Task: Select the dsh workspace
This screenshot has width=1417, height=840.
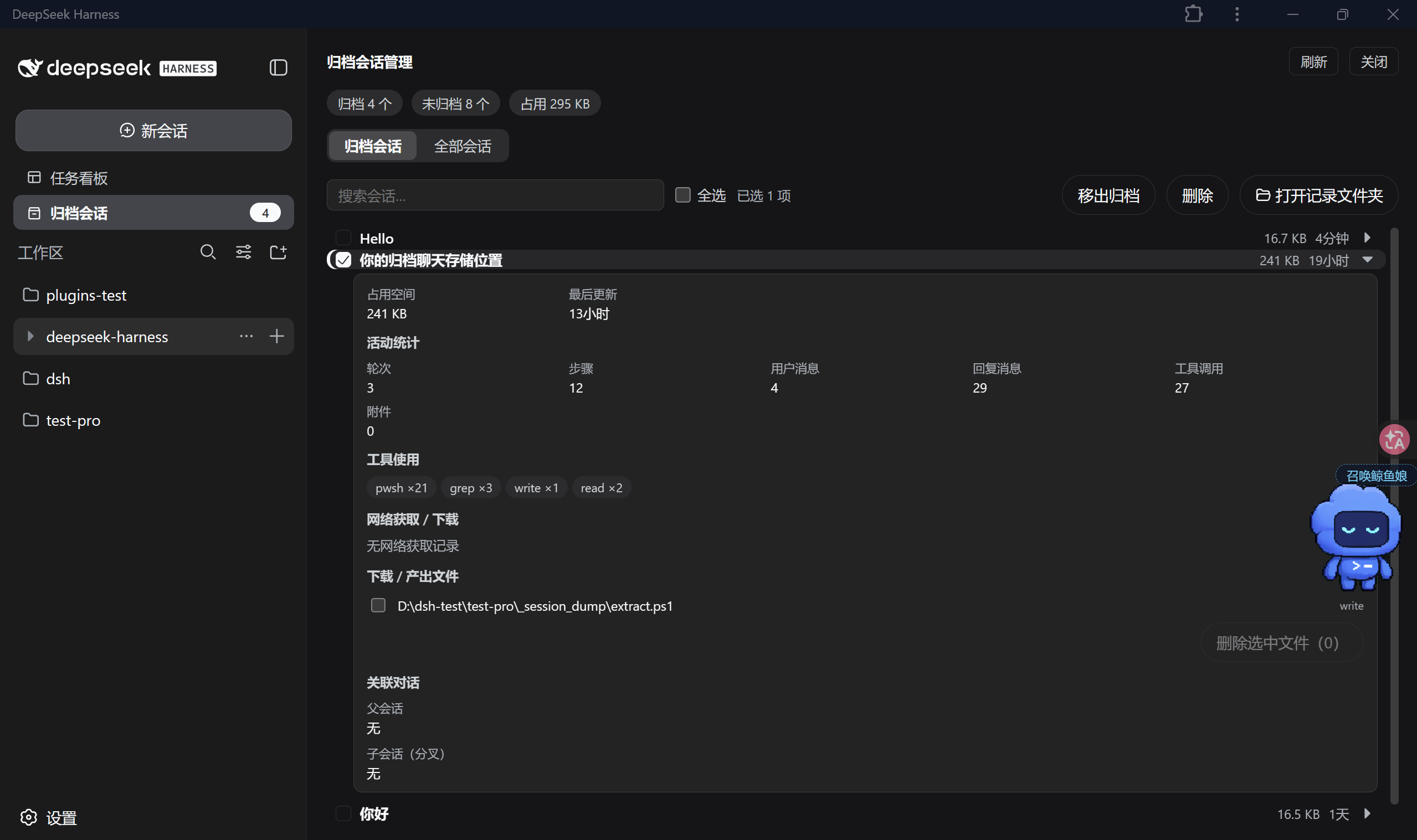Action: tap(153, 378)
